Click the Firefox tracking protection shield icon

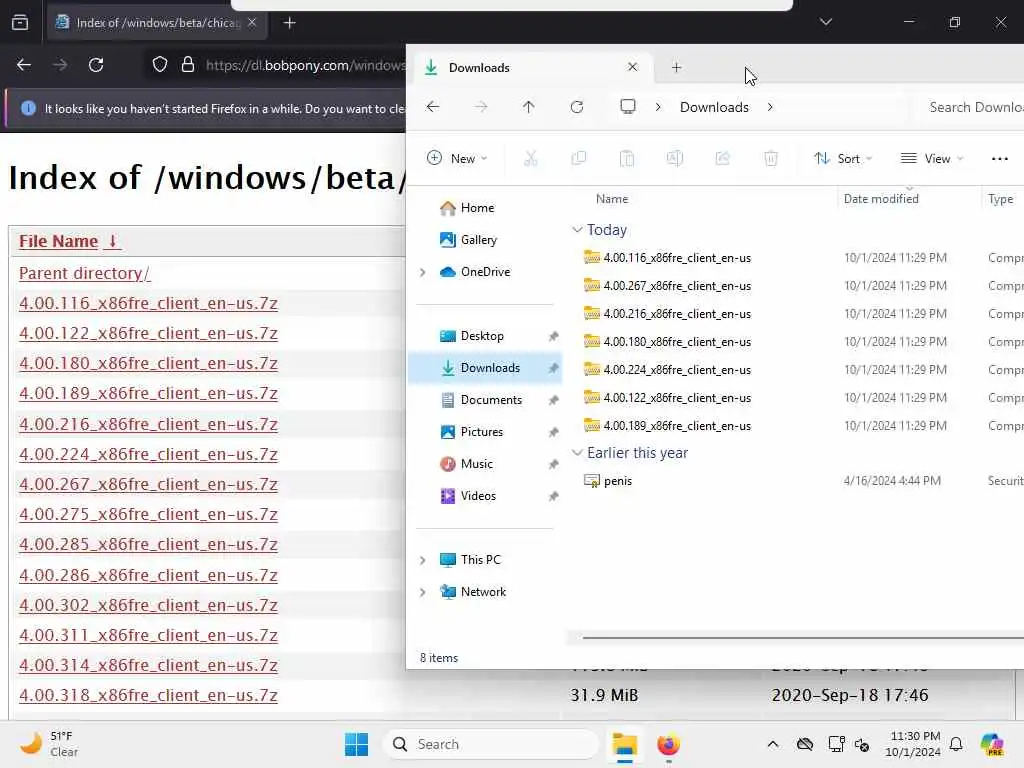160,65
